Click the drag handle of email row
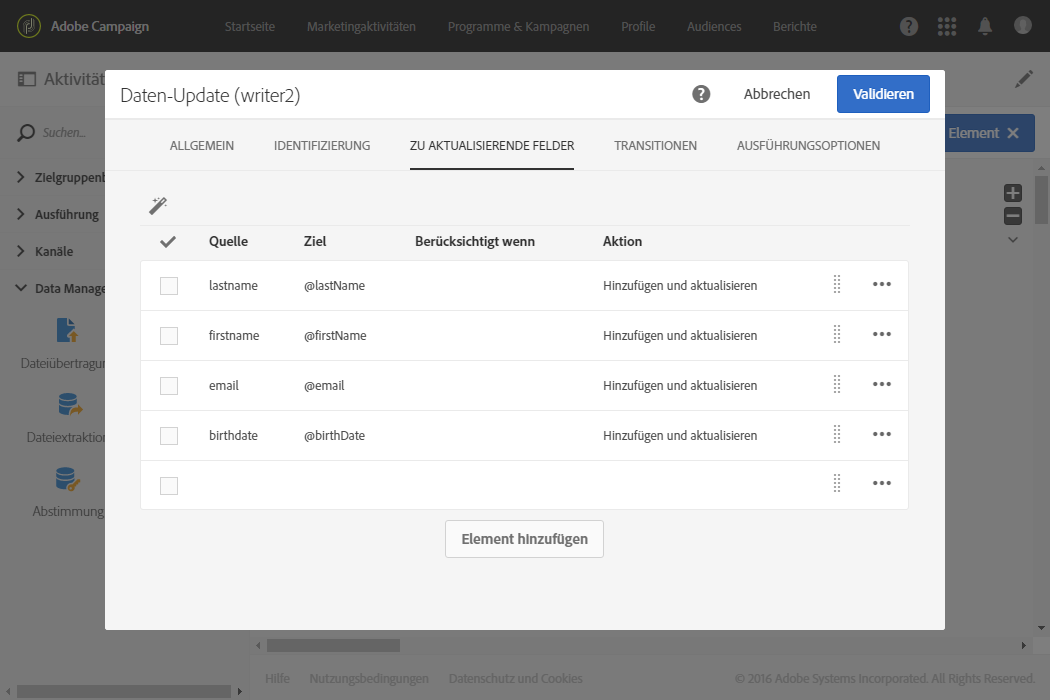This screenshot has height=700, width=1050. click(x=837, y=384)
